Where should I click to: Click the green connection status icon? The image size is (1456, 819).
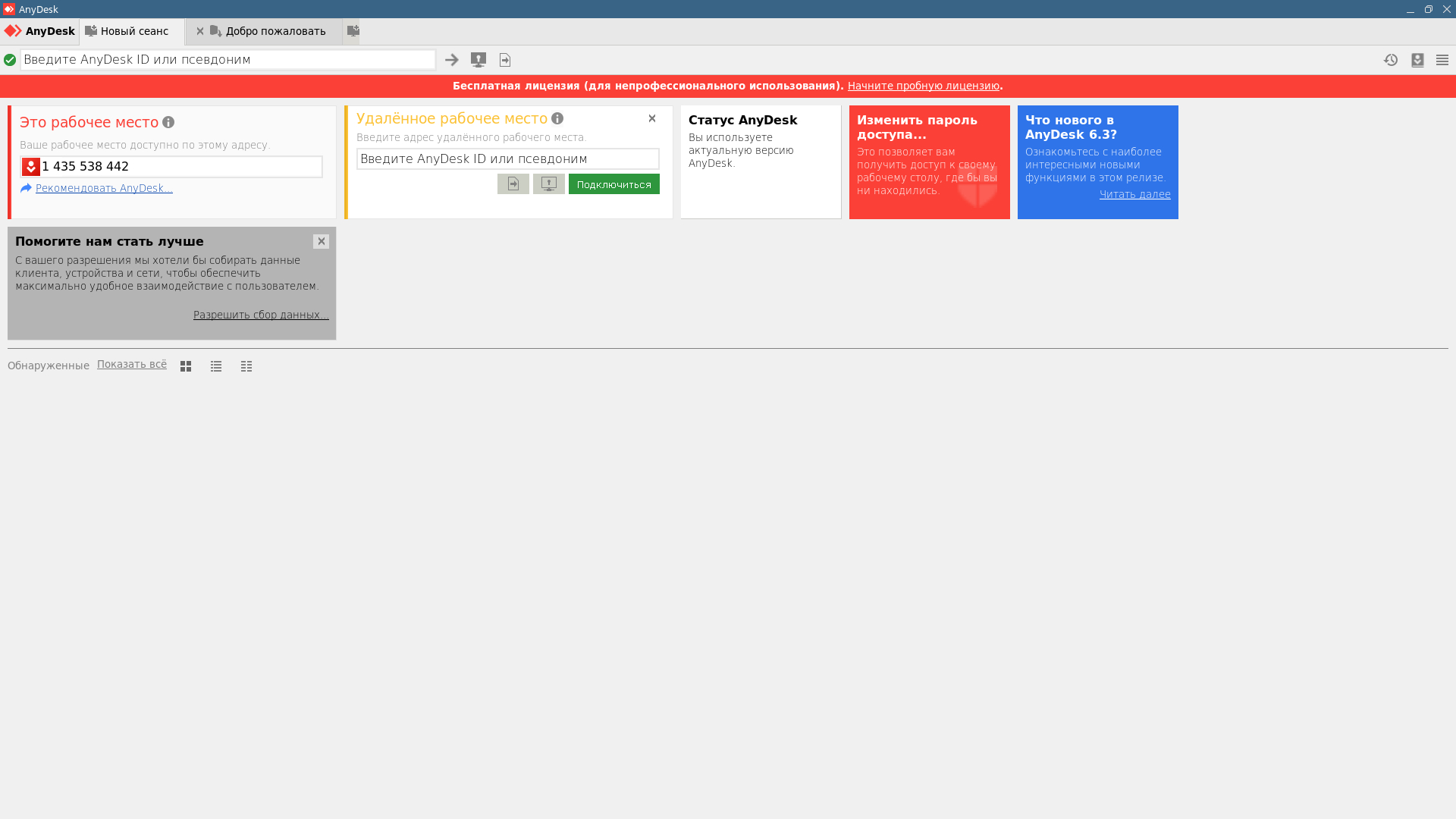(x=10, y=60)
